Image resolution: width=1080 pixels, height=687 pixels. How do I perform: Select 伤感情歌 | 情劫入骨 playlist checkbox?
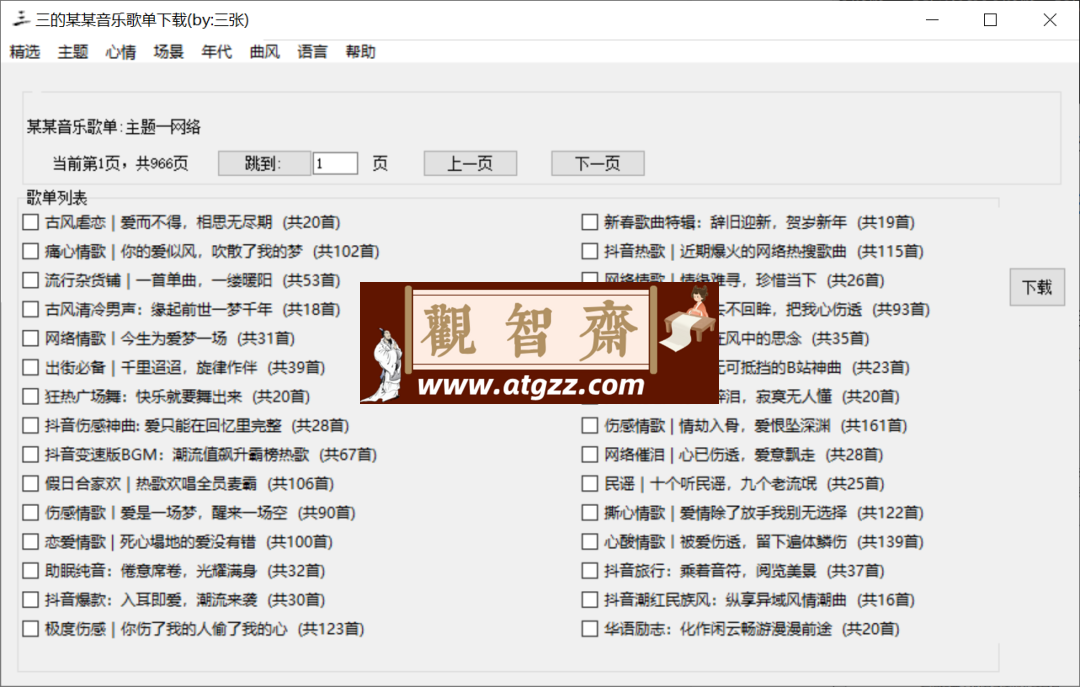point(590,425)
